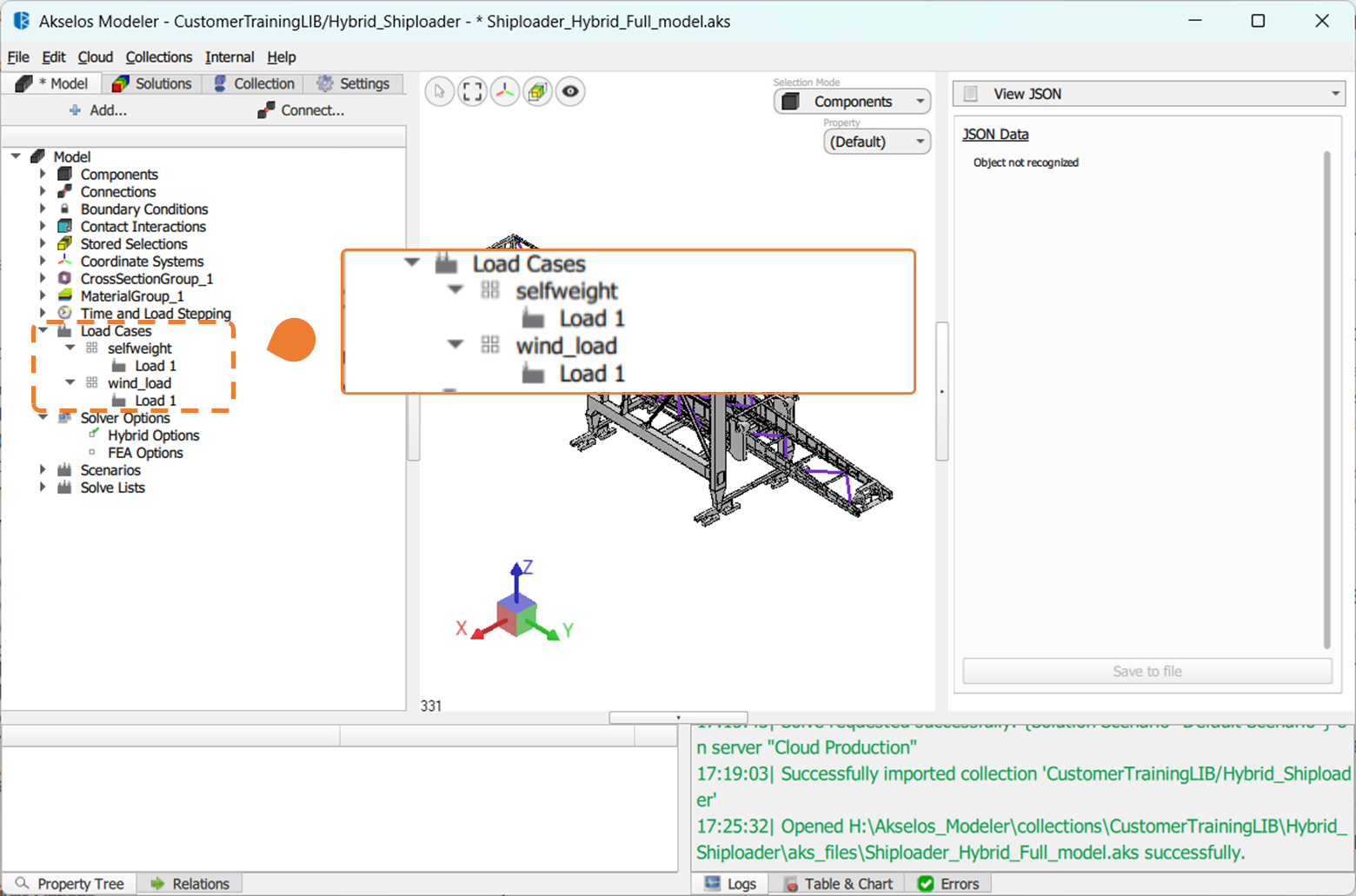Open the View JSON dropdown
Image resolution: width=1356 pixels, height=896 pixels.
[x=1149, y=94]
